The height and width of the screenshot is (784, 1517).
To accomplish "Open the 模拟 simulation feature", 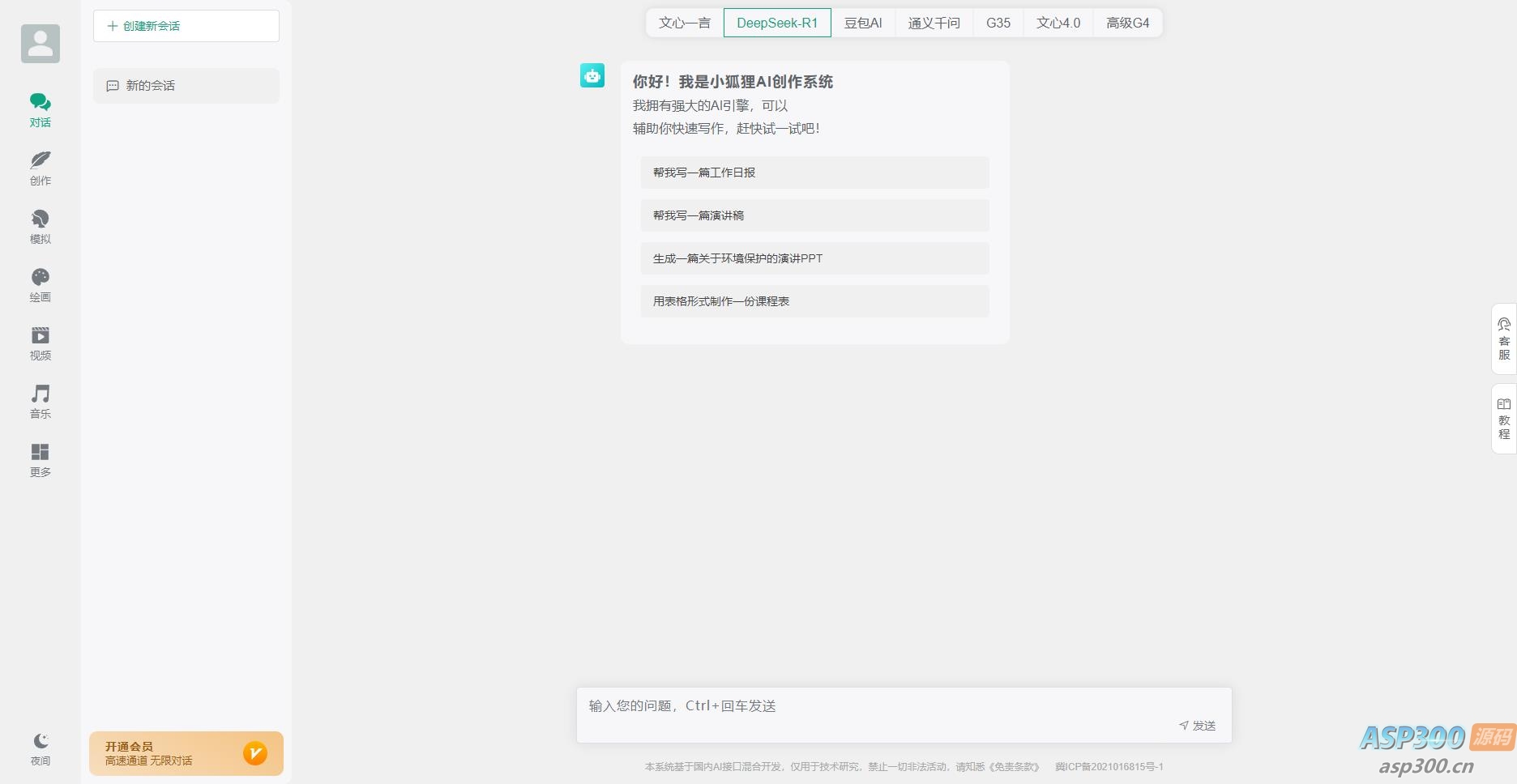I will [40, 227].
